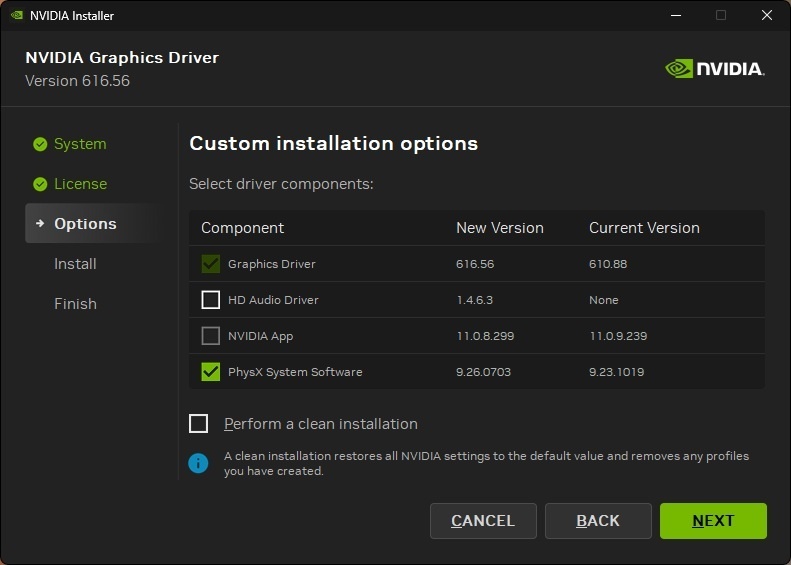Click the NVIDIA Graphics Driver title
This screenshot has width=791, height=565.
tap(122, 58)
